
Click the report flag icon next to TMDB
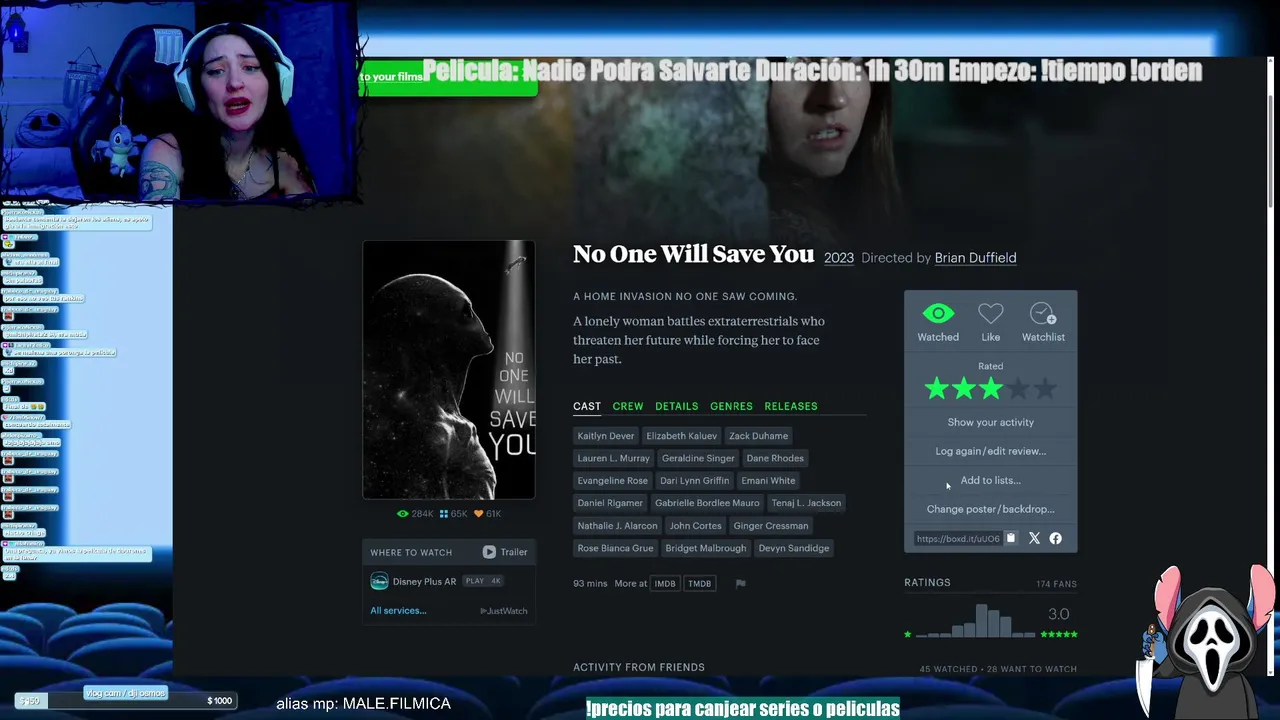point(740,584)
